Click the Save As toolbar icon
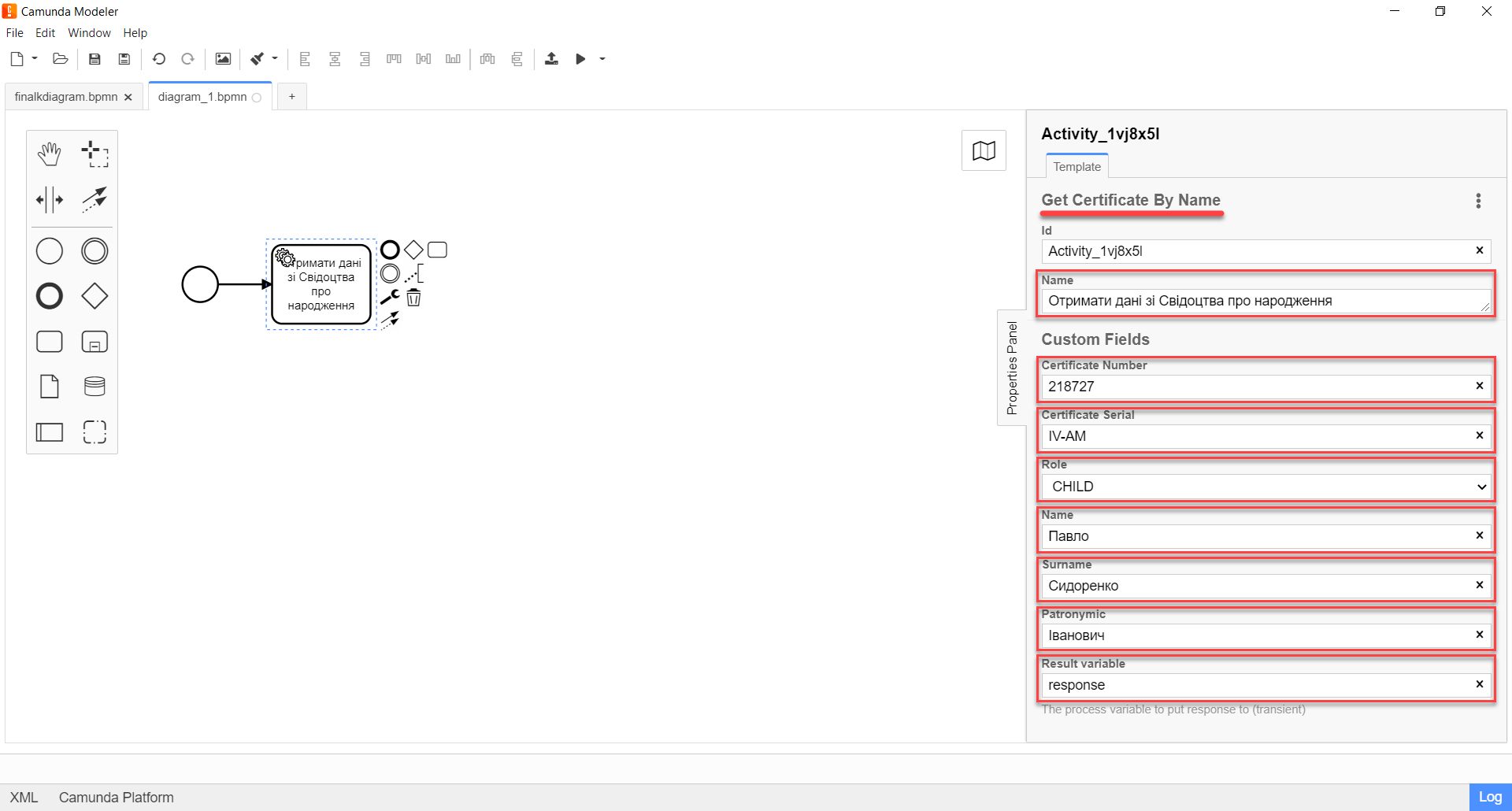The height and width of the screenshot is (811, 1512). pos(124,58)
